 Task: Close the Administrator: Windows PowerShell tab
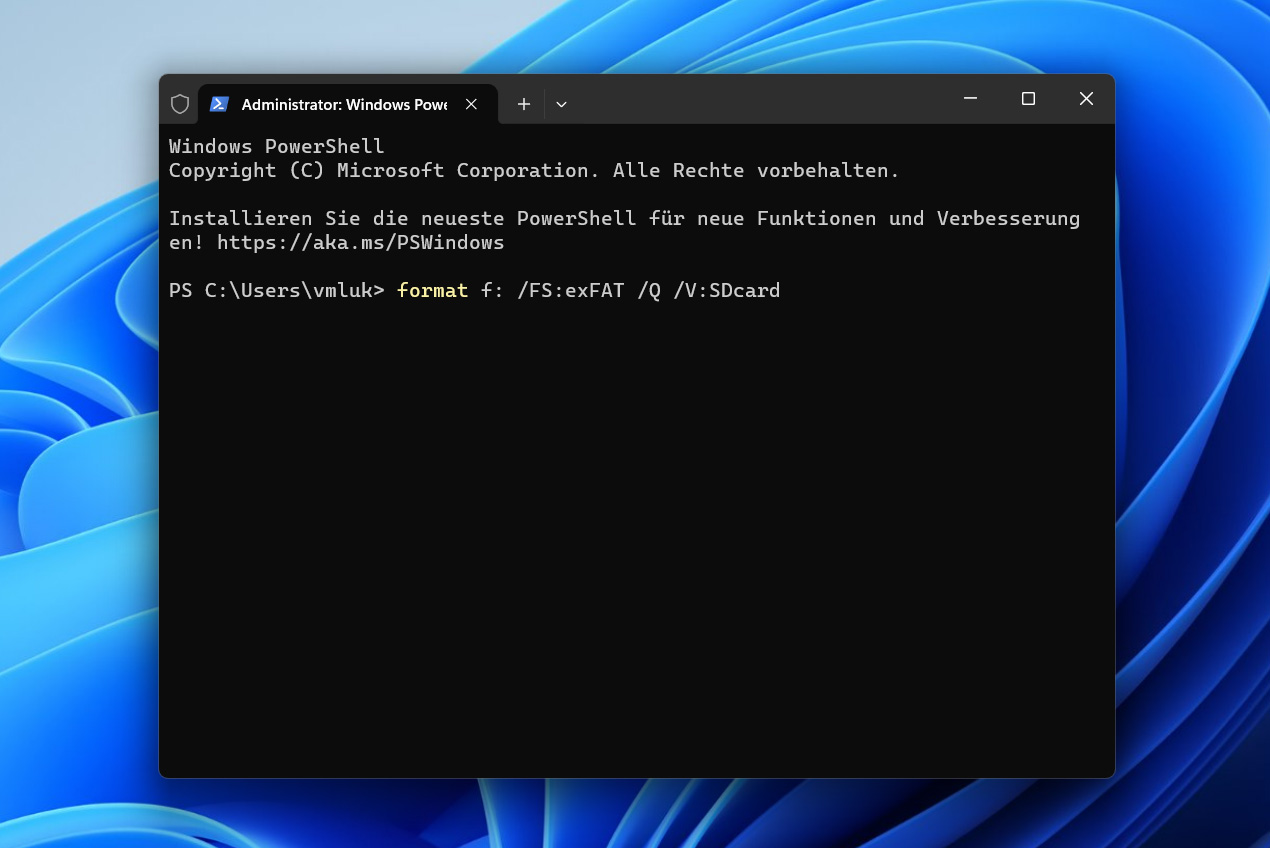[x=471, y=104]
